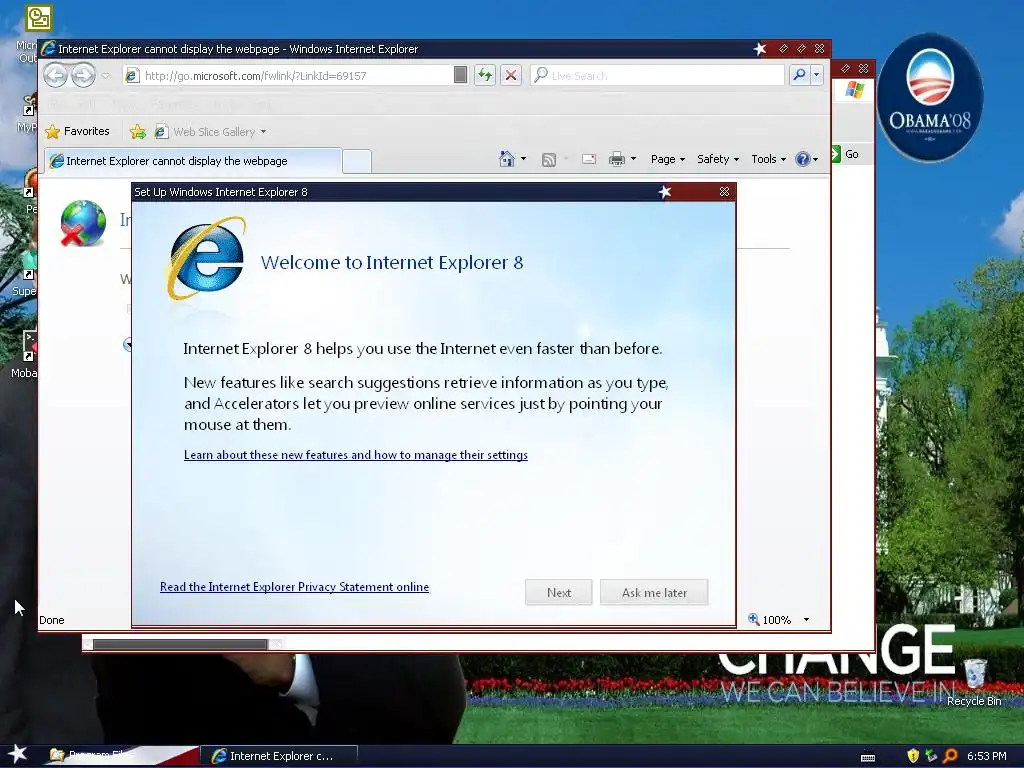Click the green Refresh page icon
This screenshot has height=768, width=1024.
(x=485, y=75)
